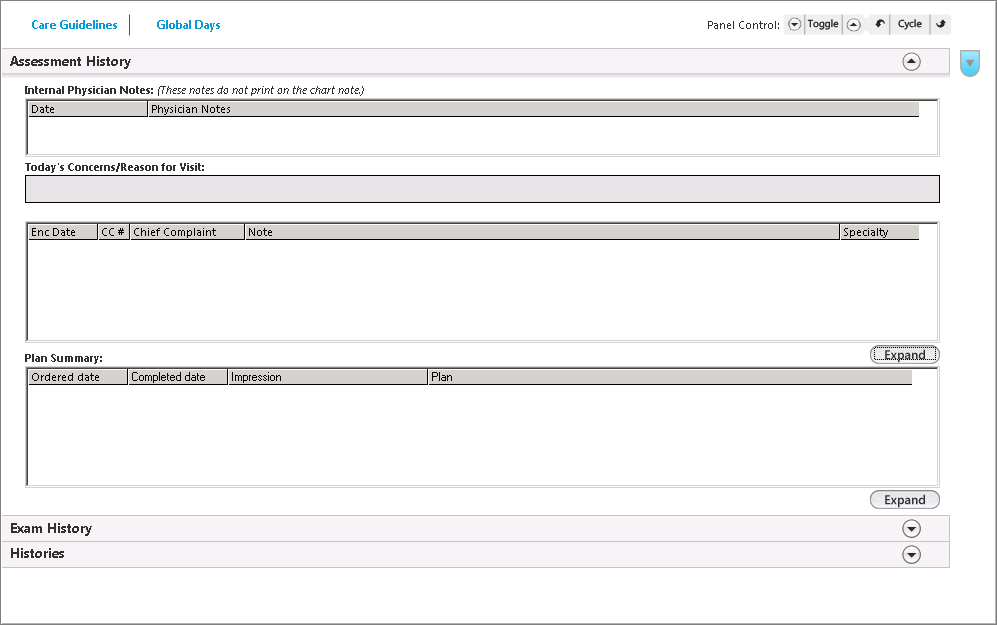Open the Care Guidelines link
Image resolution: width=997 pixels, height=625 pixels.
74,25
